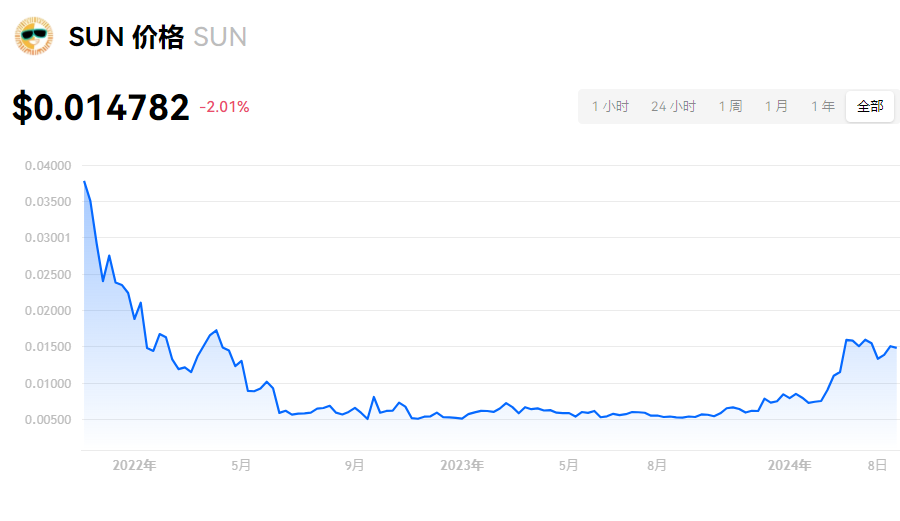900x521 pixels.
Task: Select the 24 小时 time range tab
Action: pos(673,107)
